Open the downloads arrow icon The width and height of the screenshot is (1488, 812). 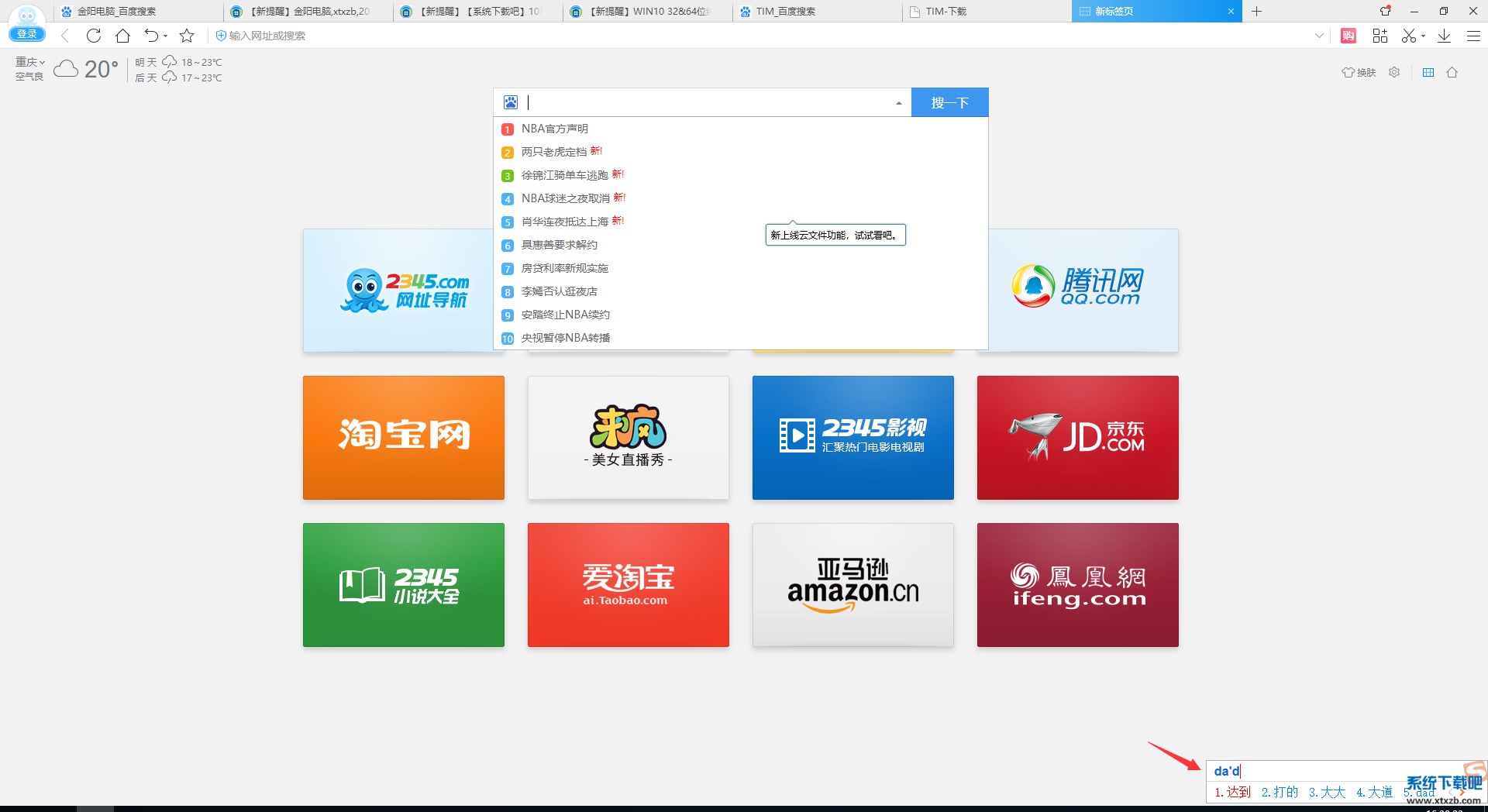point(1444,36)
